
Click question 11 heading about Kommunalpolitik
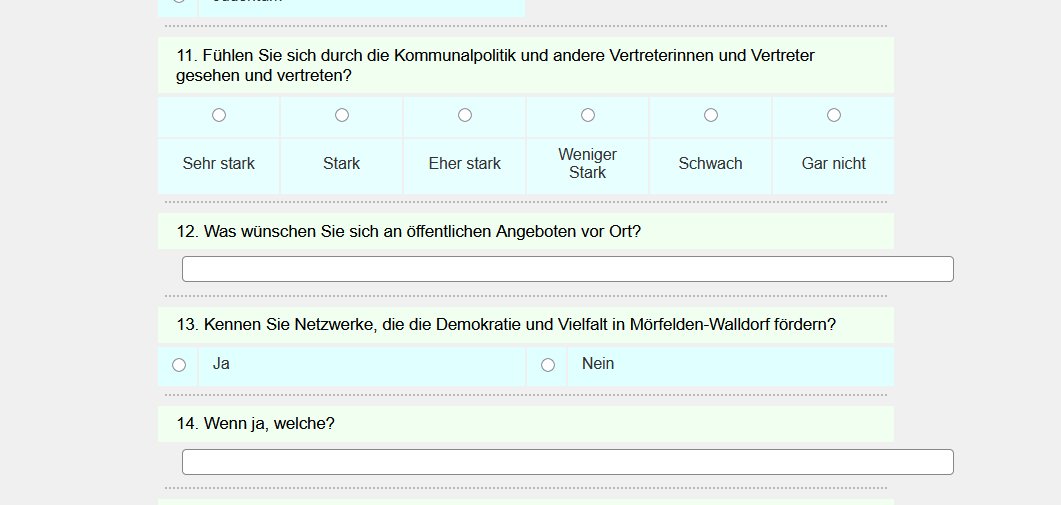495,66
